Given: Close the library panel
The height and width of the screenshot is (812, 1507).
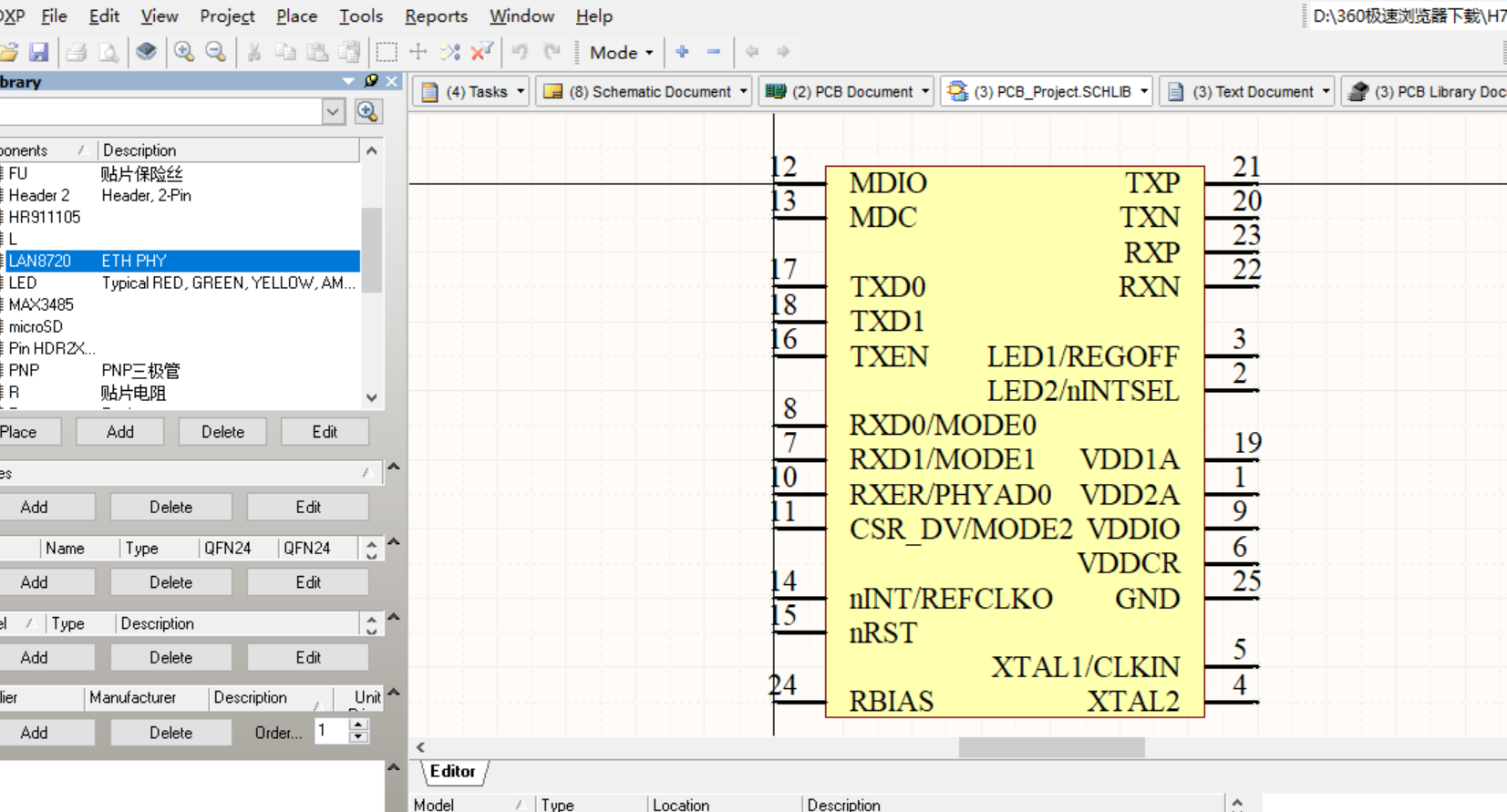Looking at the screenshot, I should (x=392, y=81).
